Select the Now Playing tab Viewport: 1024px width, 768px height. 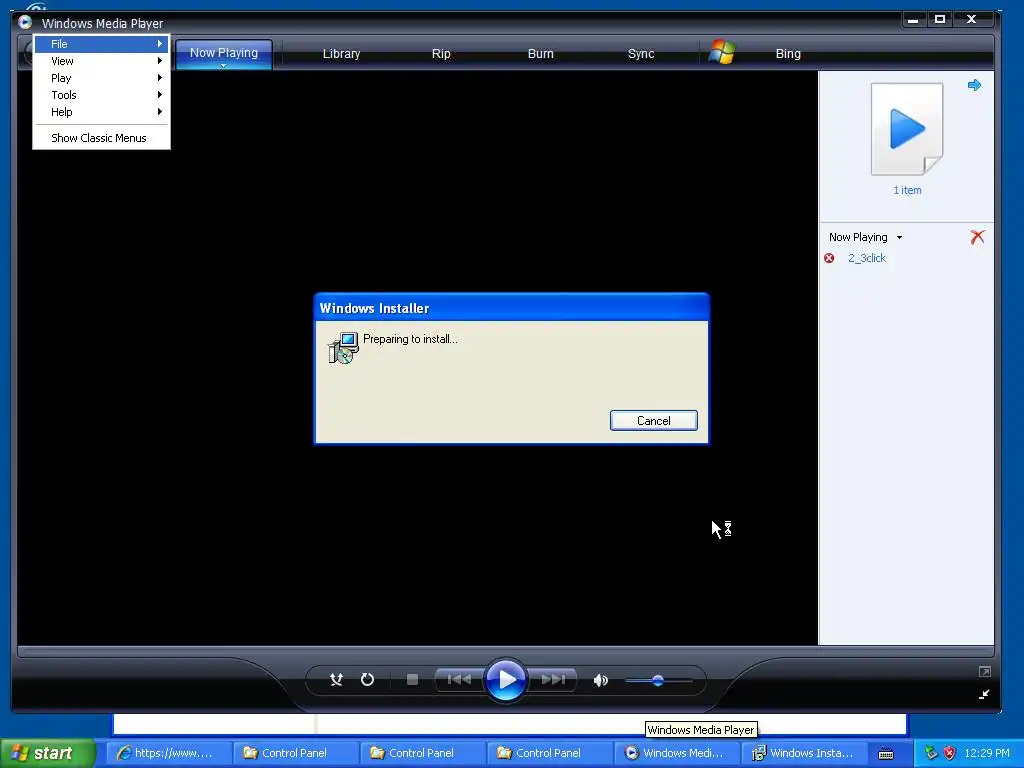[x=223, y=52]
